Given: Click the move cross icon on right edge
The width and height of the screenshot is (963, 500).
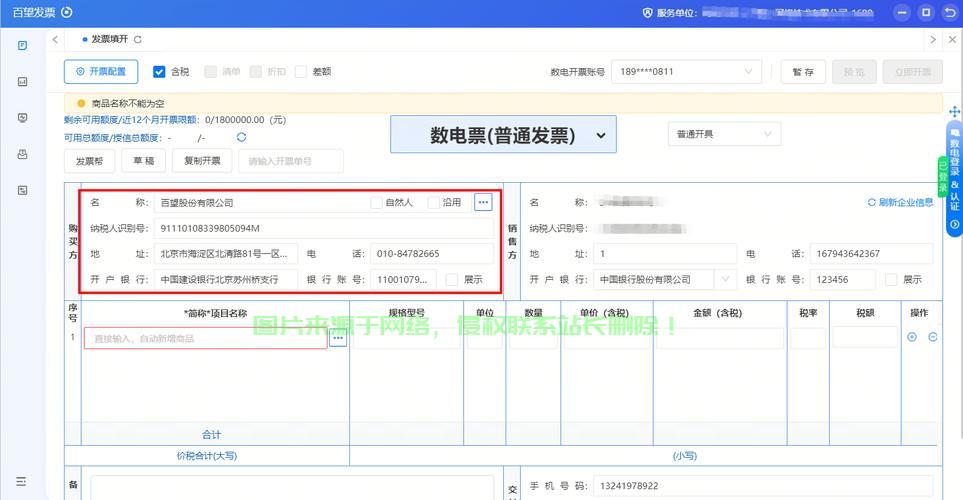Looking at the screenshot, I should coord(954,112).
